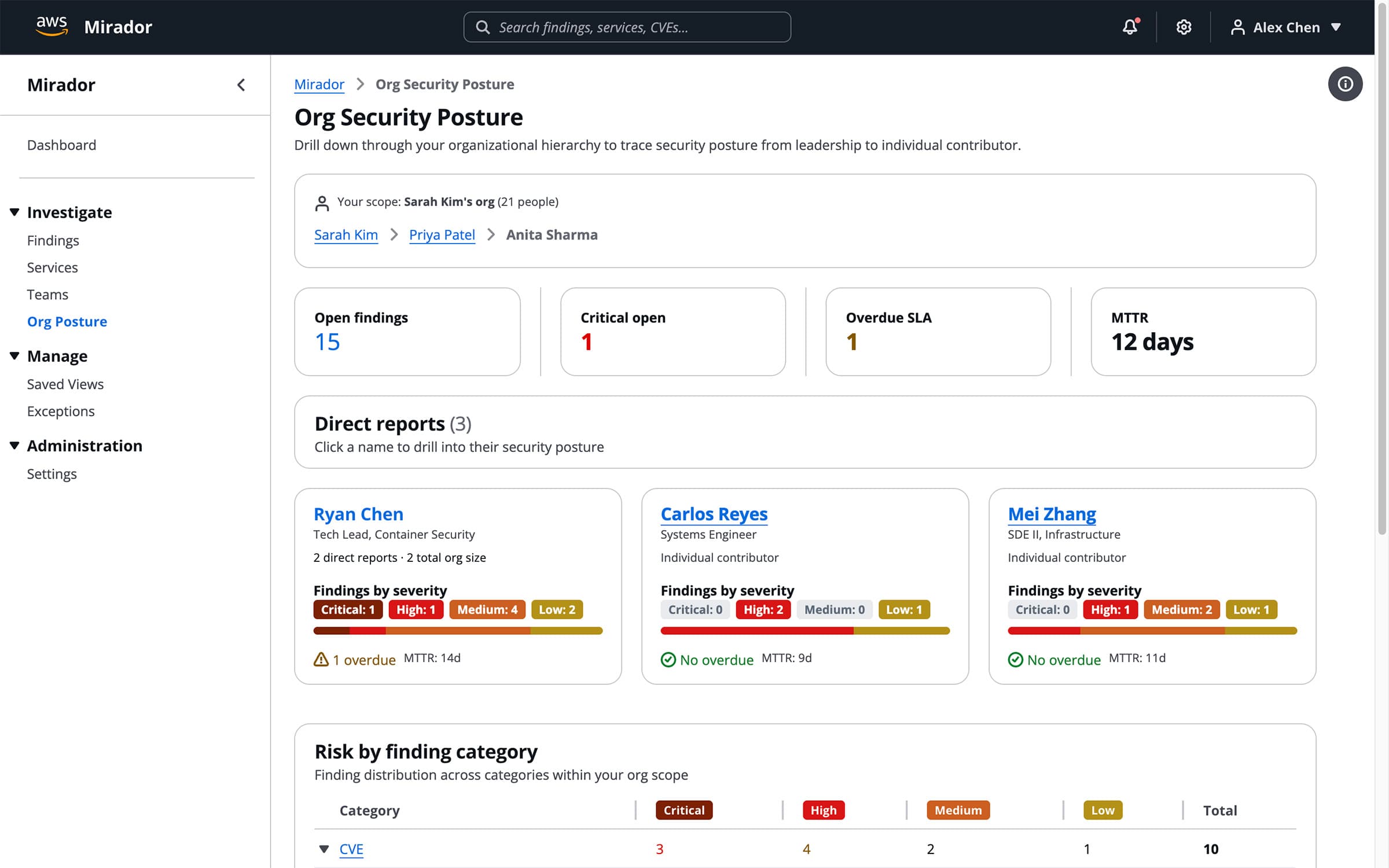Click the search magnifier icon
The height and width of the screenshot is (868, 1389).
click(482, 27)
